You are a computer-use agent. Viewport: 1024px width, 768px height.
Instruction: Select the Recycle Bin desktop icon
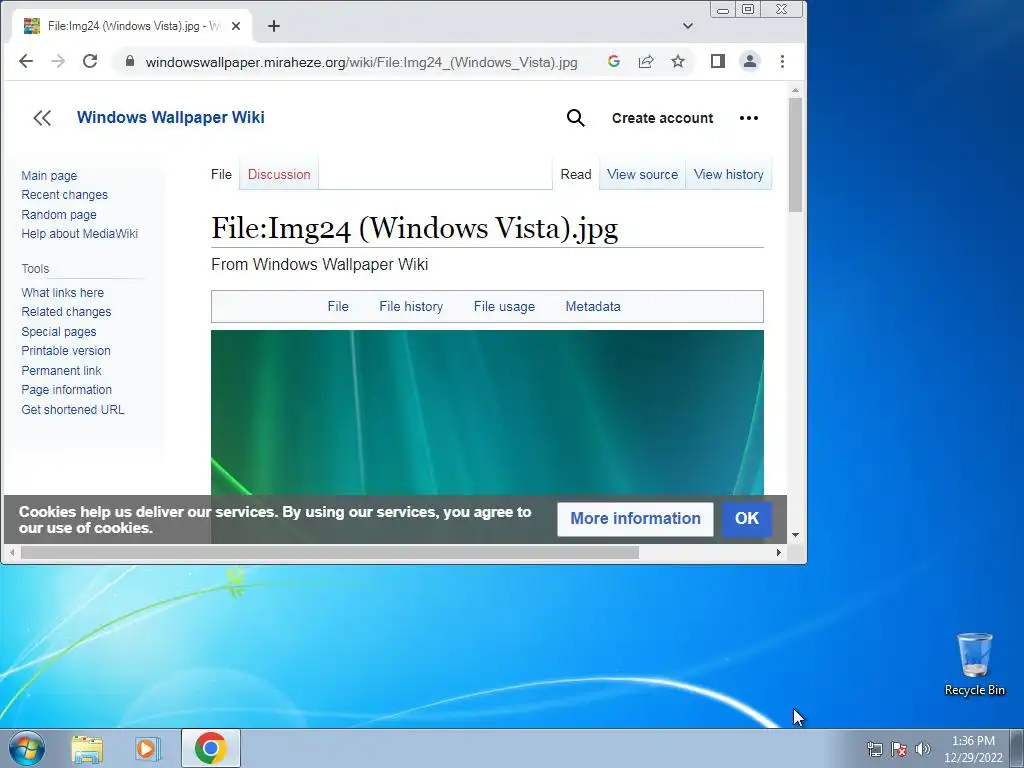(974, 664)
